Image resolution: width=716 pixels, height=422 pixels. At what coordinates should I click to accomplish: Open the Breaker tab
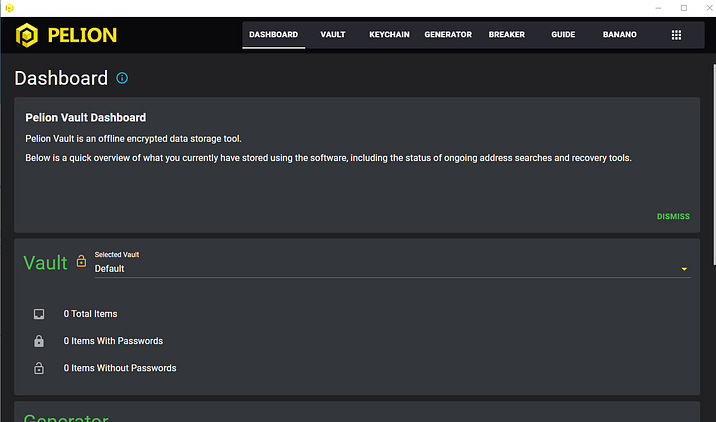[506, 35]
